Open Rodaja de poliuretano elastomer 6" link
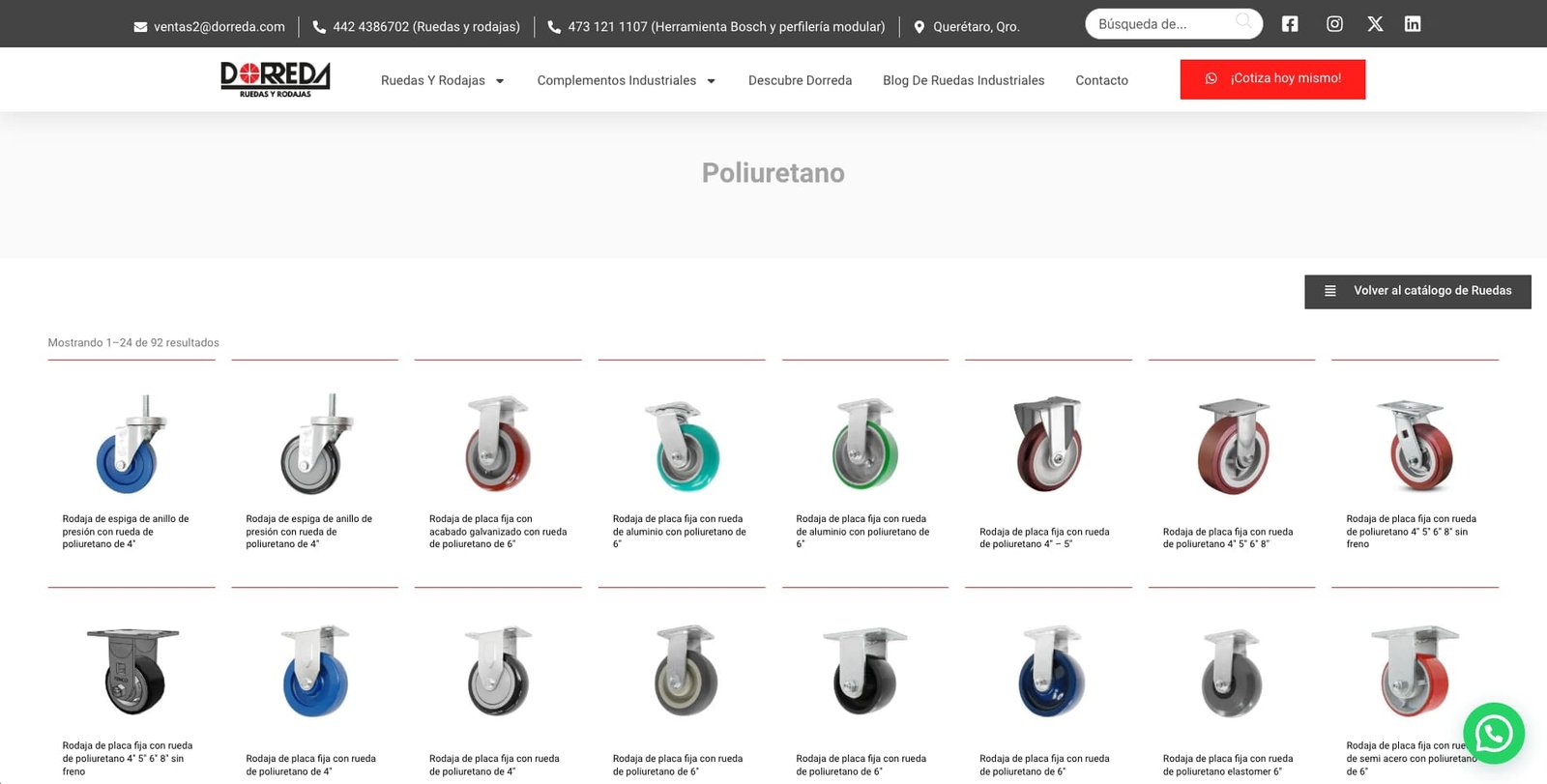Viewport: 1547px width, 784px height. [x=1228, y=765]
